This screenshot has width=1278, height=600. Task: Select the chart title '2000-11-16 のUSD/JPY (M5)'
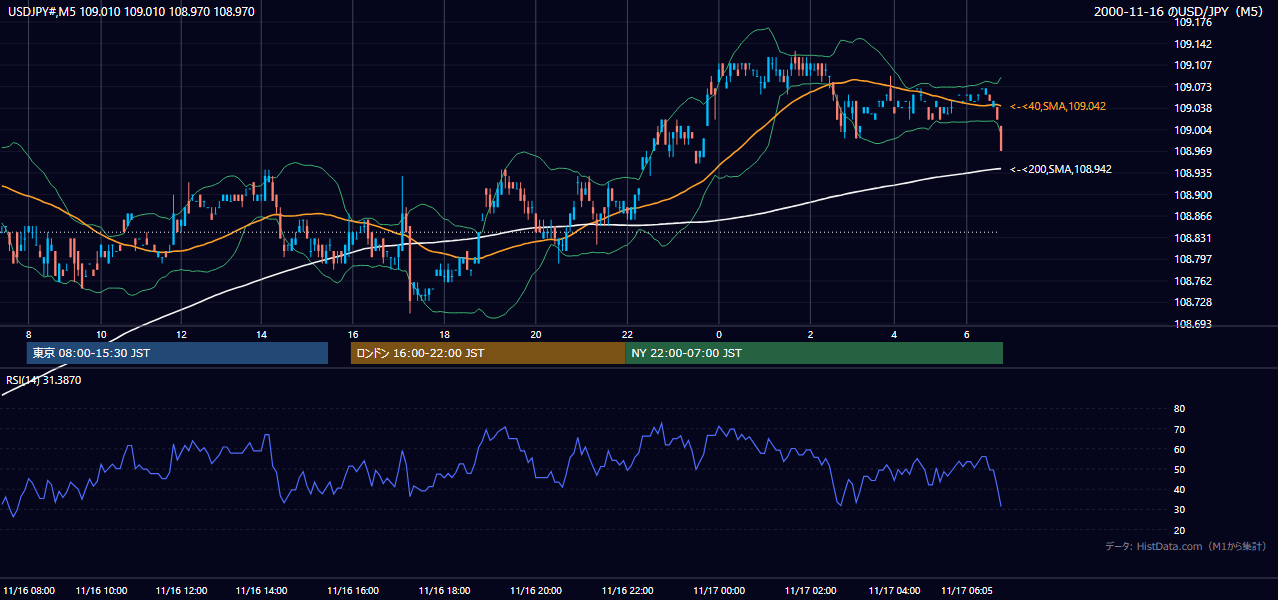(x=1179, y=12)
